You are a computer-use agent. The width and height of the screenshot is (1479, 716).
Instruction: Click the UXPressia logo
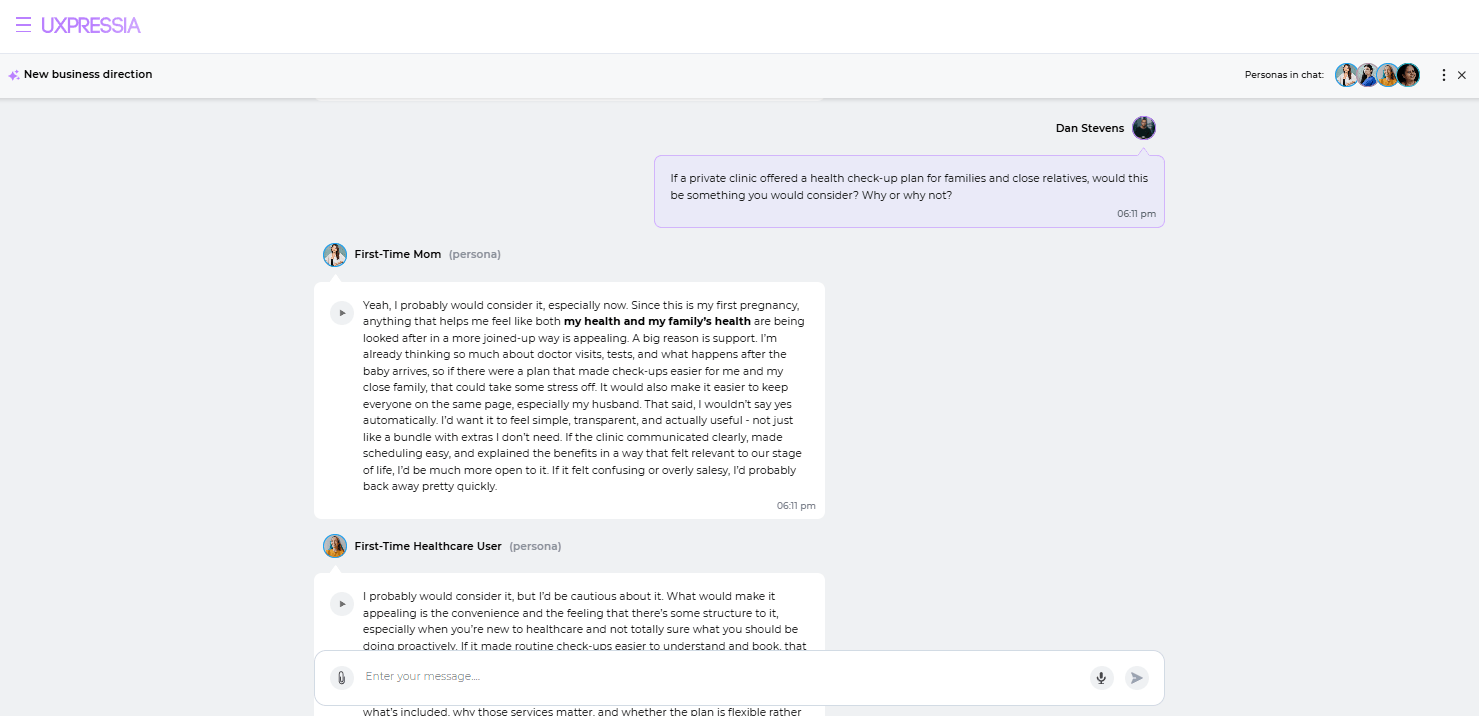pos(91,25)
